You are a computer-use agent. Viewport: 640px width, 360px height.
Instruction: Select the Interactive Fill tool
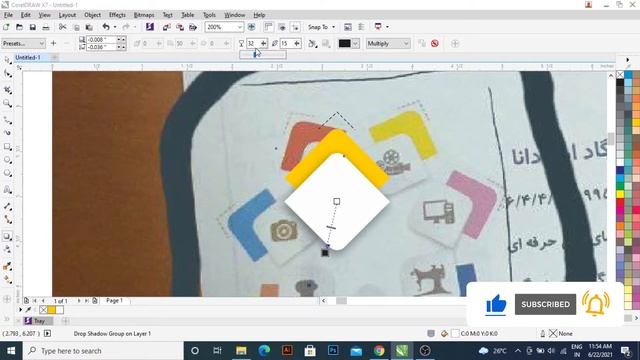(x=7, y=280)
